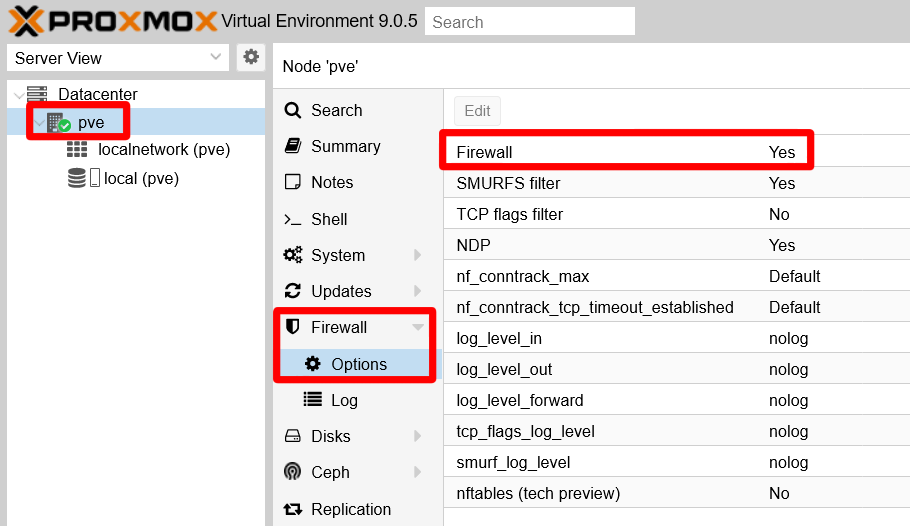910x526 pixels.
Task: Click the Log list icon
Action: (x=312, y=399)
